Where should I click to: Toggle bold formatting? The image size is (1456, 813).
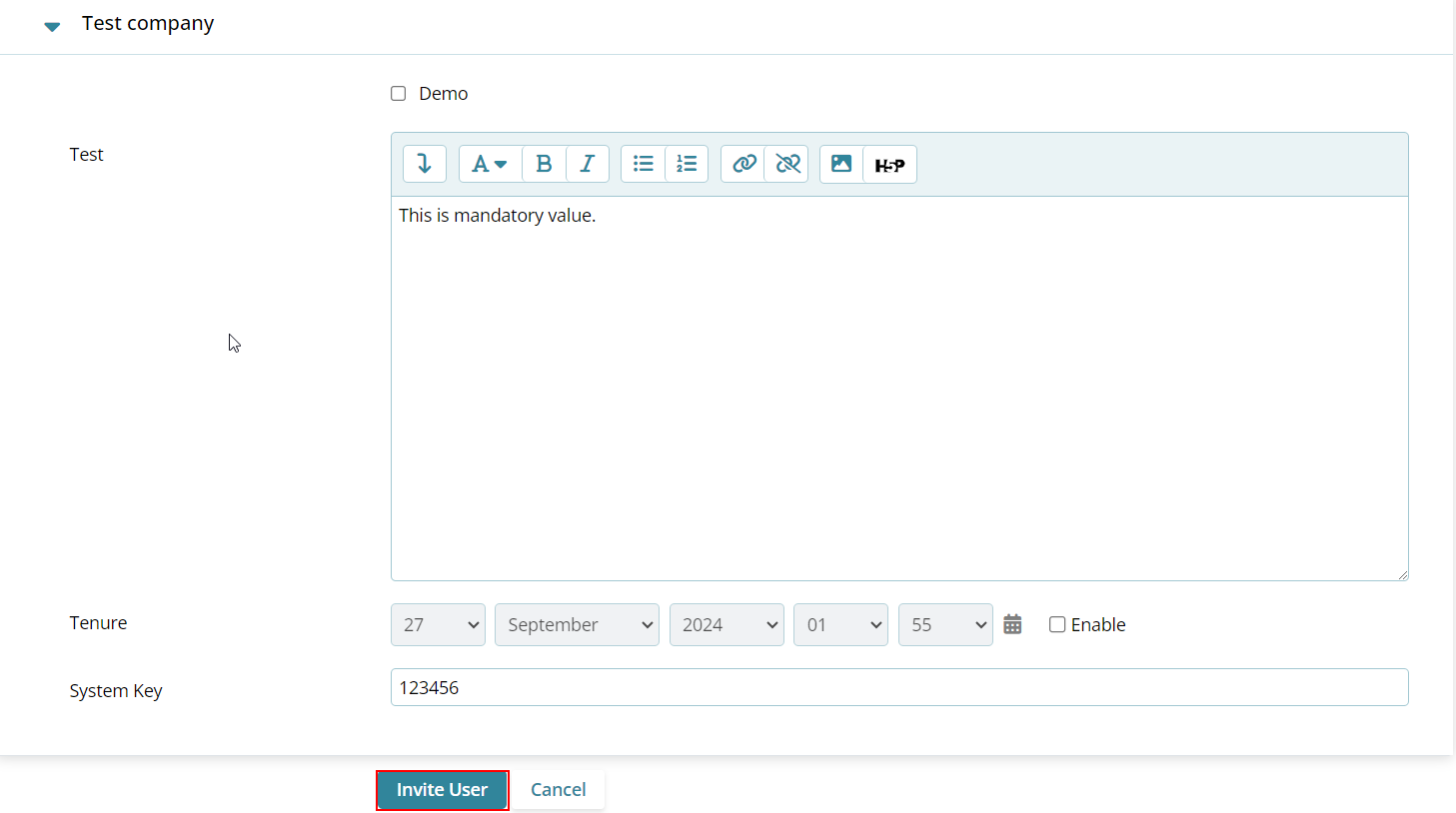pyautogui.click(x=544, y=164)
